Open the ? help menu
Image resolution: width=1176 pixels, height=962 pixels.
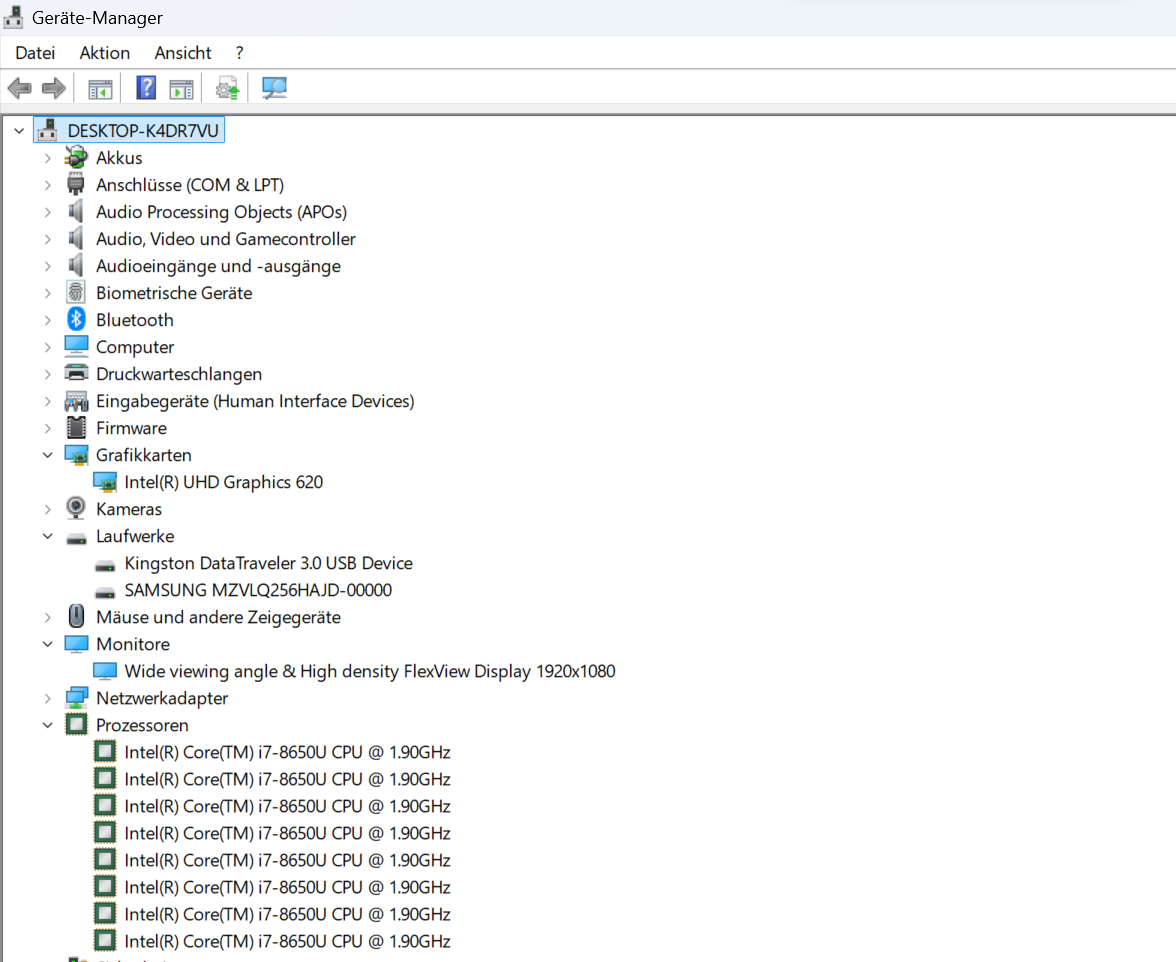coord(239,52)
